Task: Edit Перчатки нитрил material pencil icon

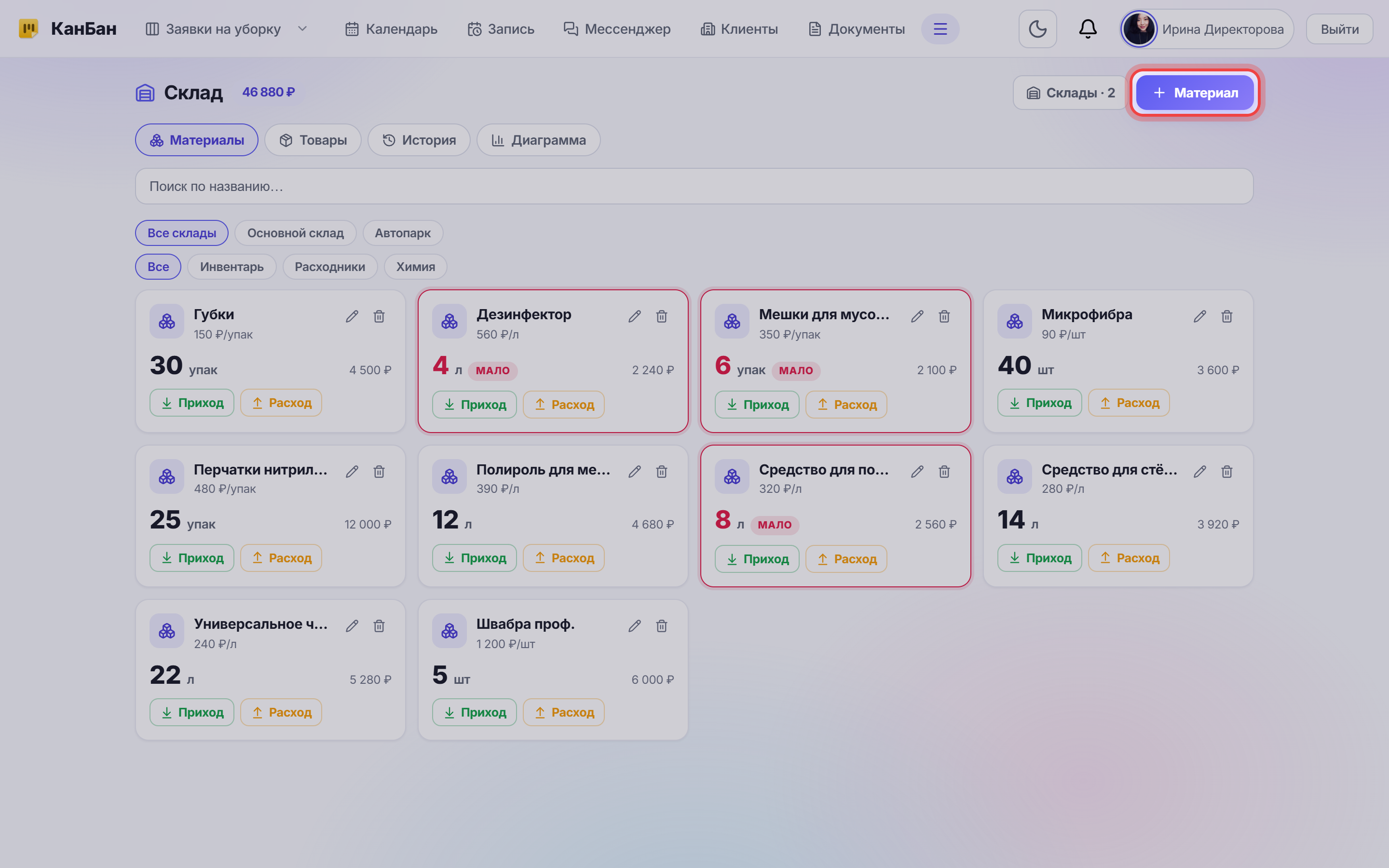Action: click(352, 471)
